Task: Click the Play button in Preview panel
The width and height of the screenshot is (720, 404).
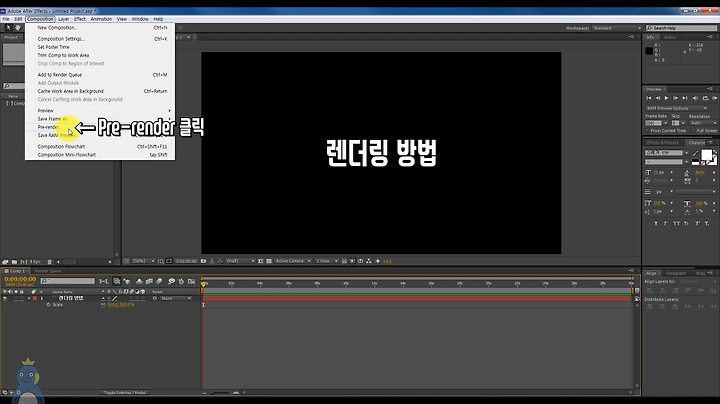Action: pyautogui.click(x=666, y=98)
